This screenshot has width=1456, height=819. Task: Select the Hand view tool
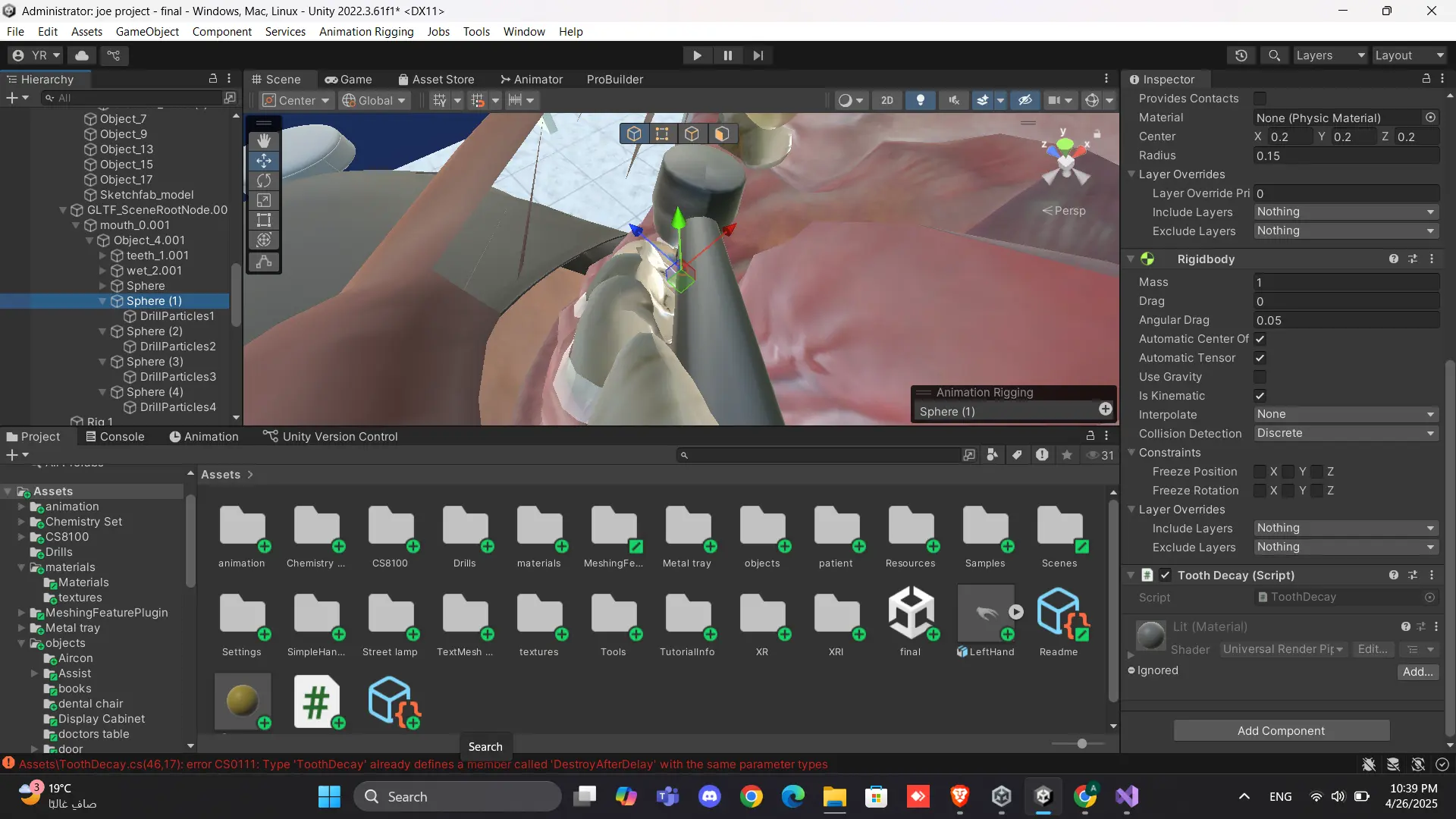264,141
